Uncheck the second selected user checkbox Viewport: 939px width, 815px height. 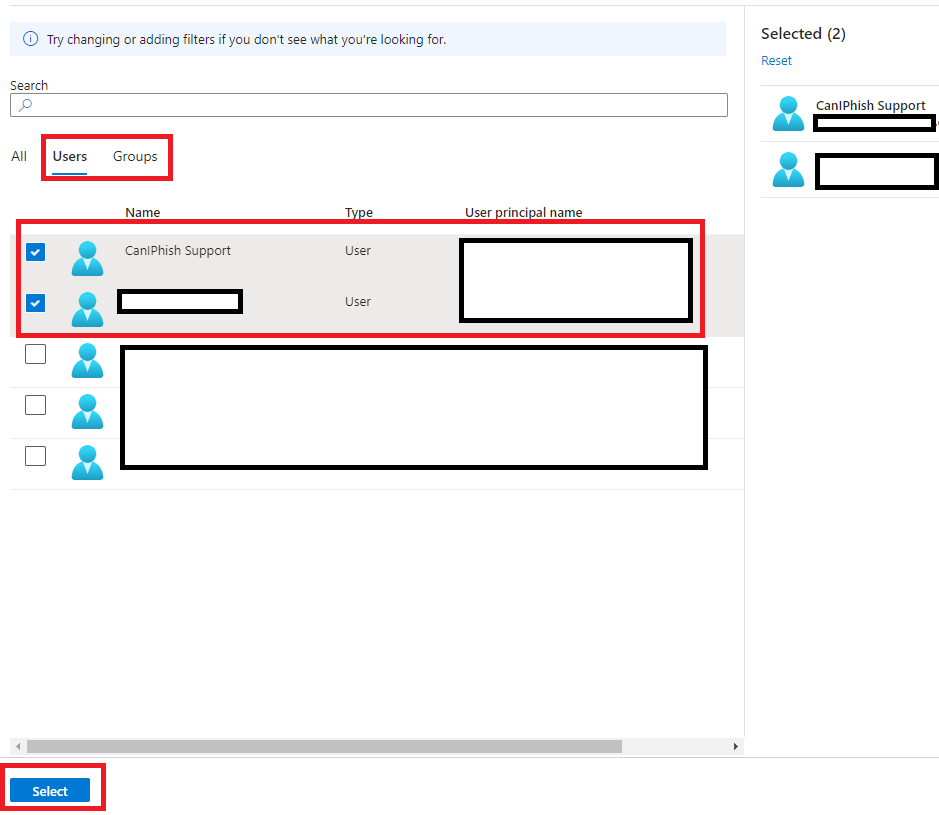coord(36,302)
